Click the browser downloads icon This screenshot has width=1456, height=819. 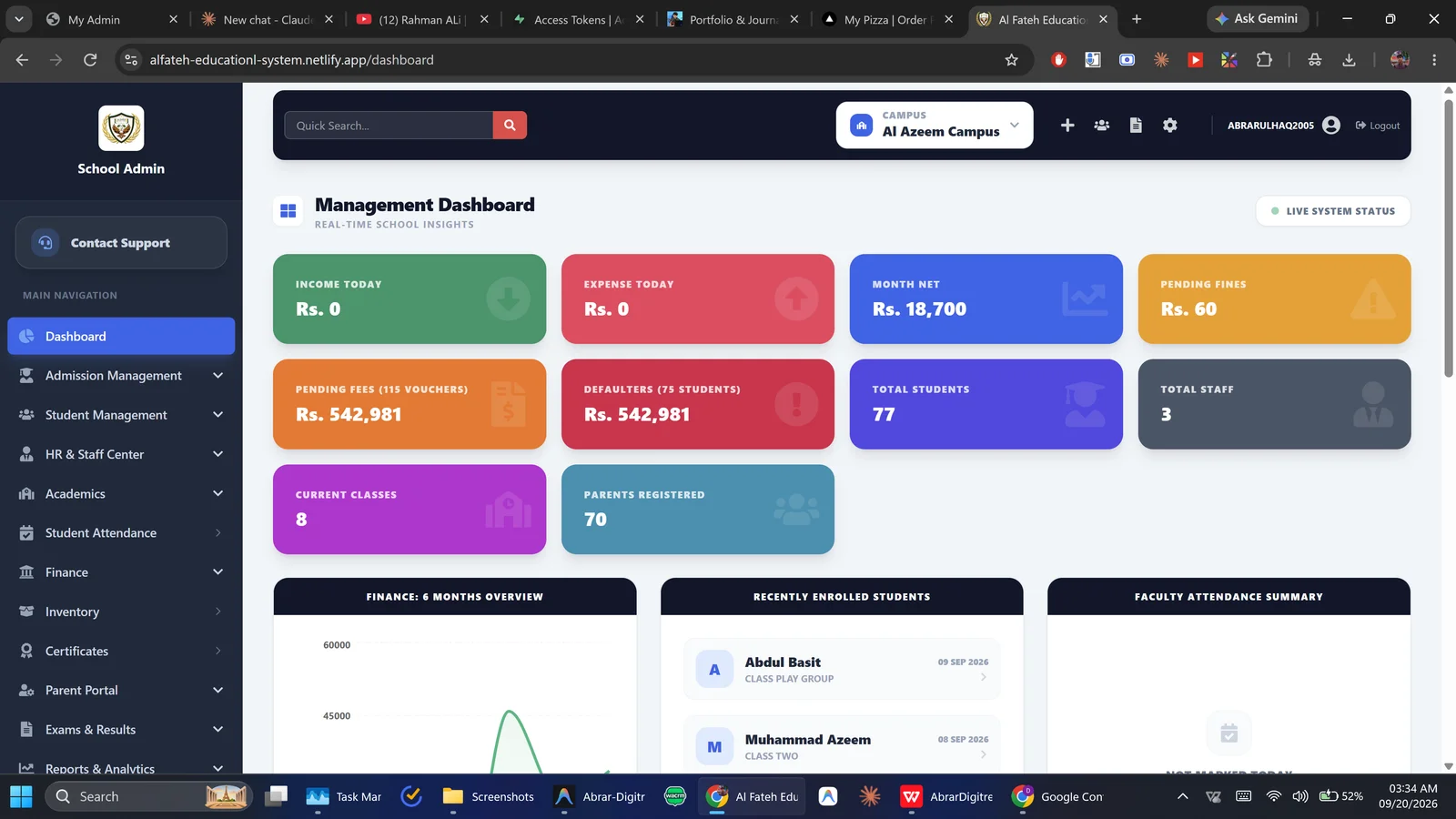[1349, 60]
